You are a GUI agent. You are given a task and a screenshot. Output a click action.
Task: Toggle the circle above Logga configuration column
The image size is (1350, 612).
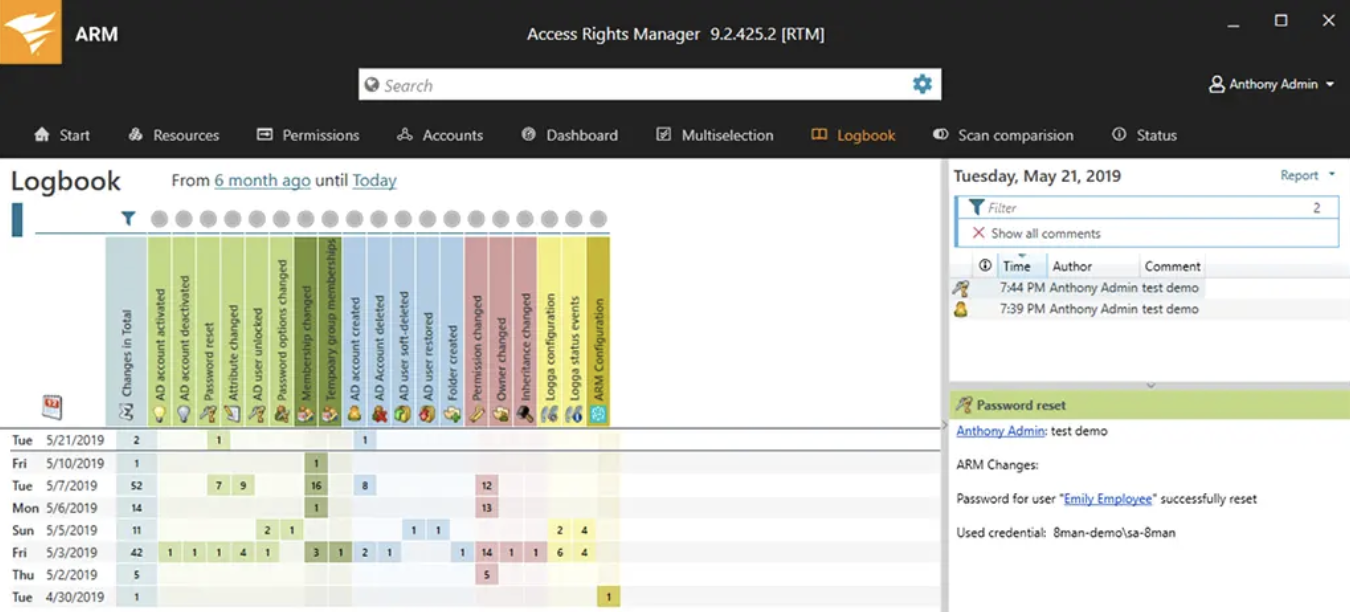click(549, 219)
